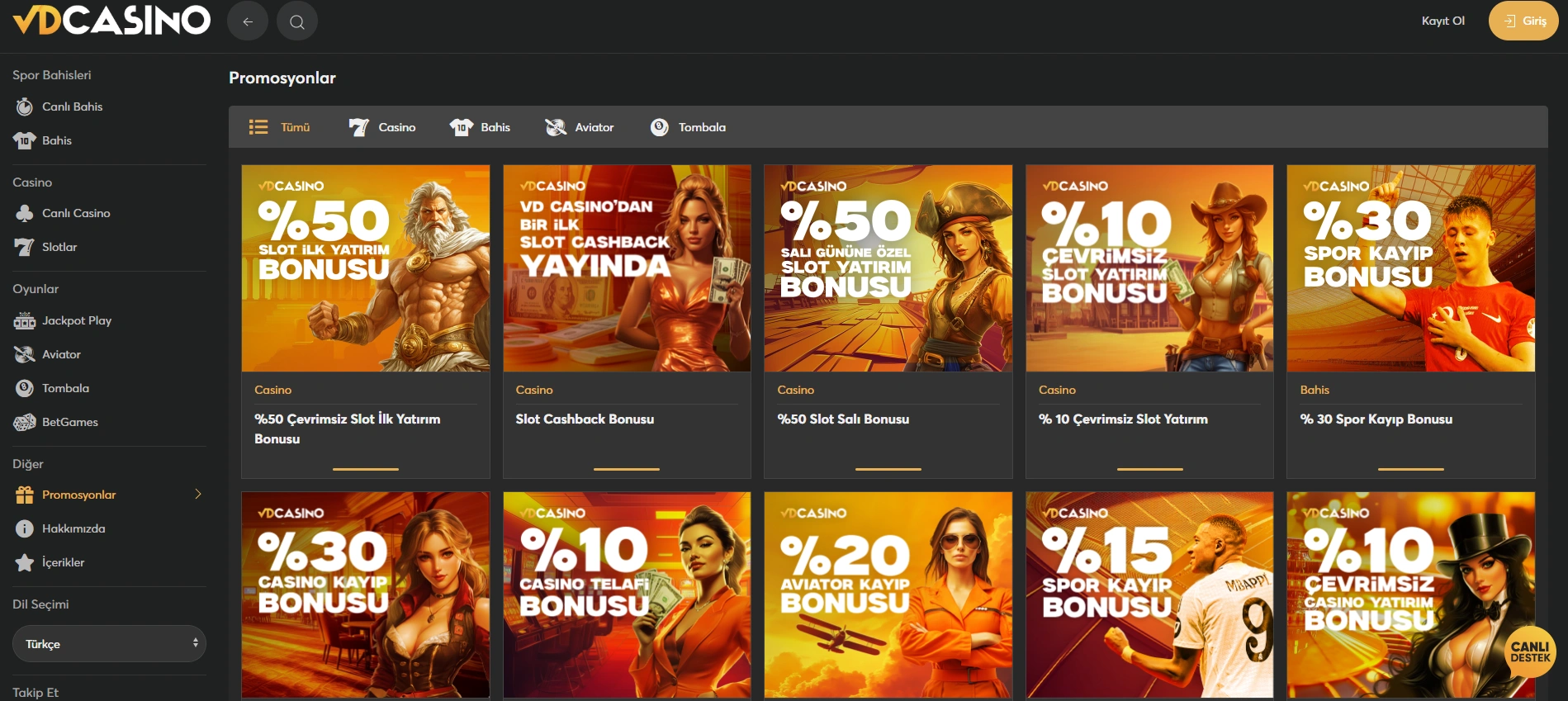Click the 'Dil Seçimi' sidebar label
Image resolution: width=1568 pixels, height=701 pixels.
coord(40,604)
